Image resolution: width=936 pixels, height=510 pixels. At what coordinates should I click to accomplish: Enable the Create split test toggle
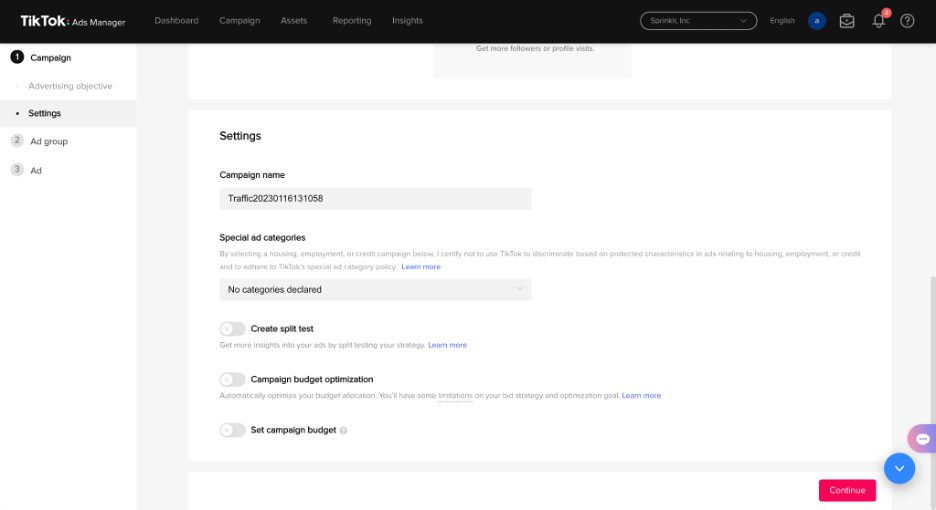(232, 329)
